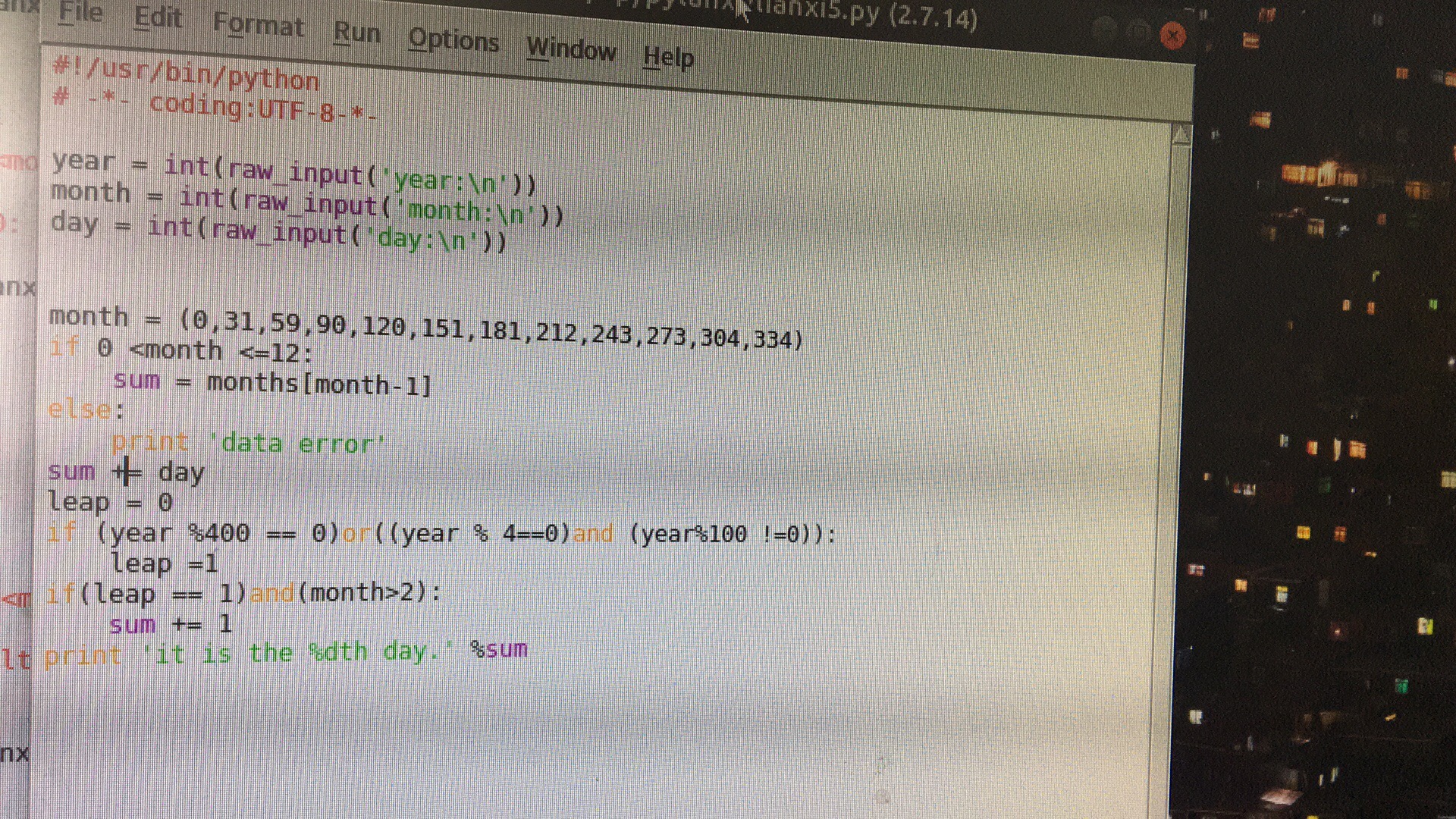Click the minimize window button
The height and width of the screenshot is (819, 1456).
click(x=1106, y=30)
